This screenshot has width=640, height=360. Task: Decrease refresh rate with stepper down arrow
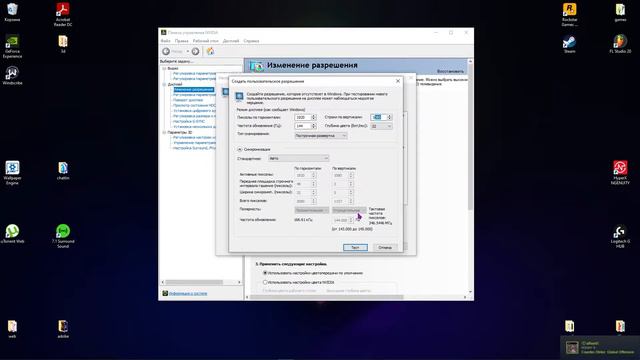click(x=314, y=128)
